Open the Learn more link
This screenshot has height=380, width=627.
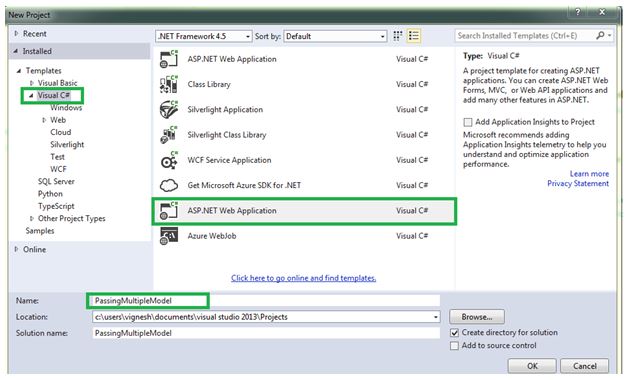[x=589, y=174]
